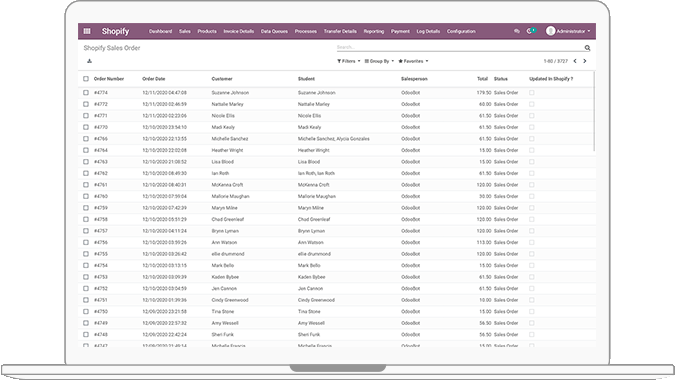
Task: Click customer Cindy Greenwood cell
Action: (230, 300)
